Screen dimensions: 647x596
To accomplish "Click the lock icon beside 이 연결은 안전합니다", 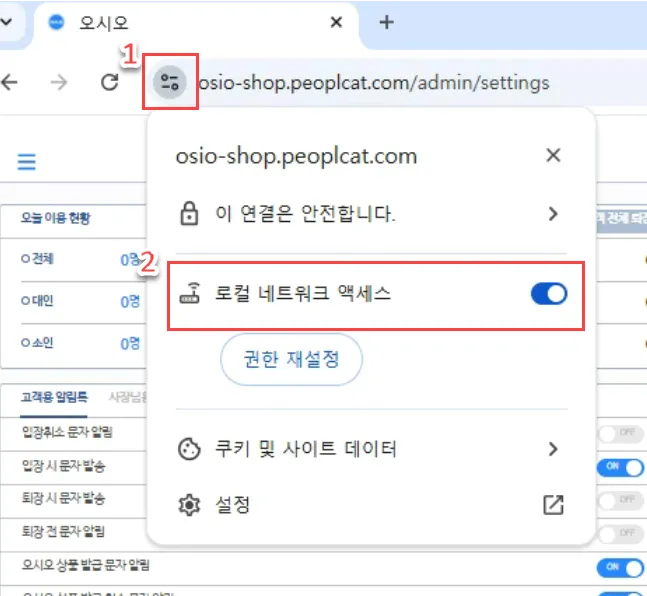I will [x=188, y=213].
